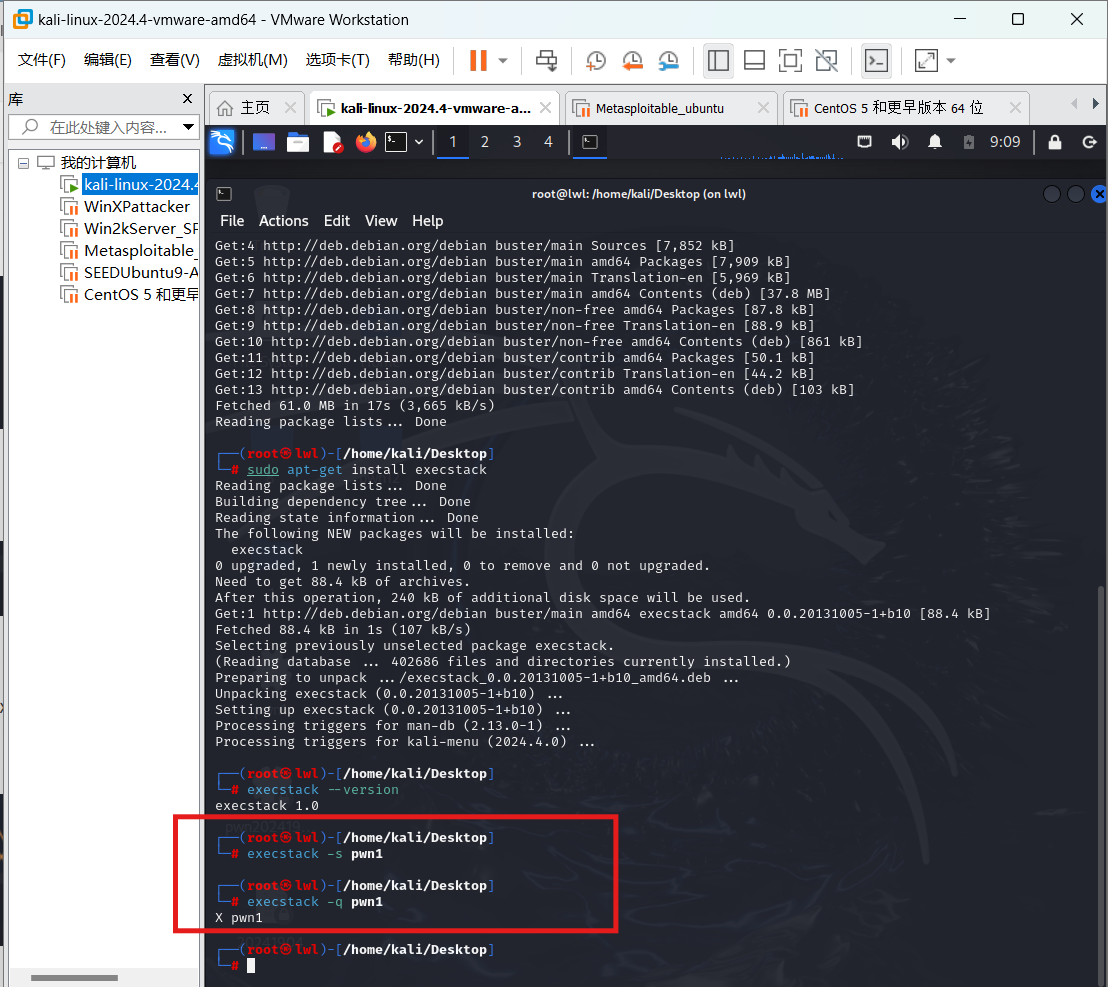Collapse the 我的计算机 tree node

(23, 163)
